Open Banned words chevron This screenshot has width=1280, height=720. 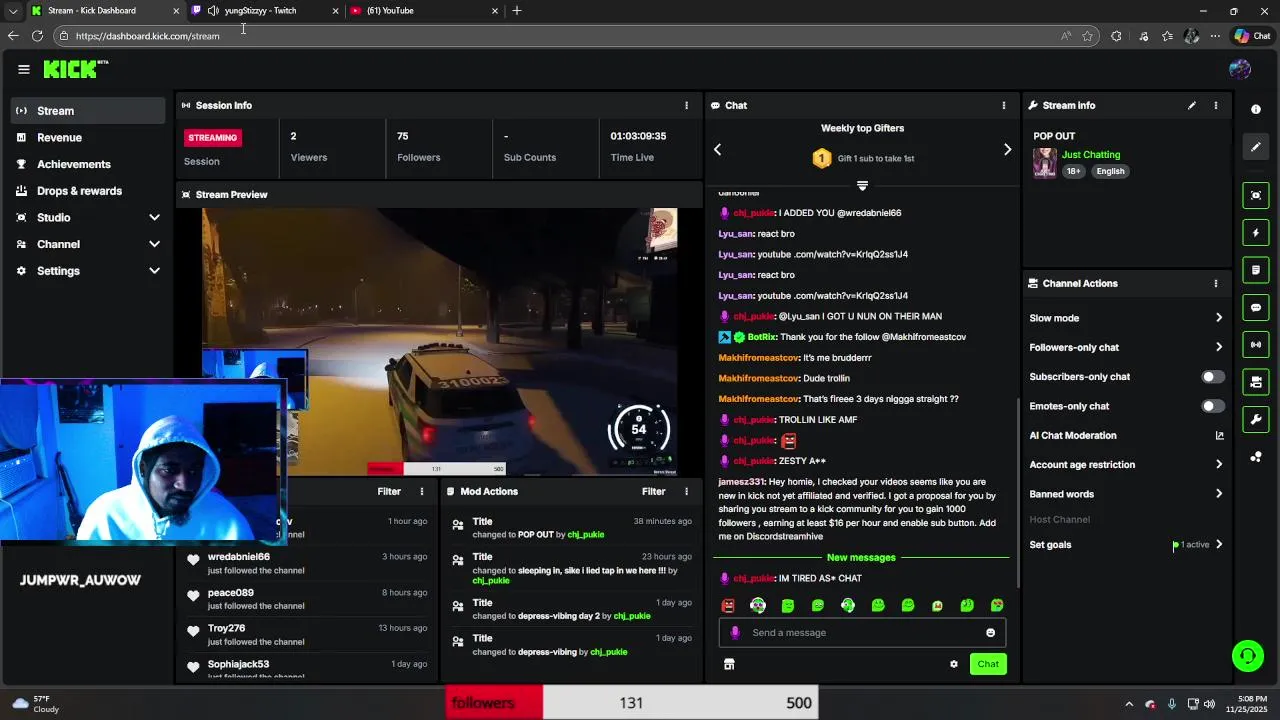[x=1219, y=494]
